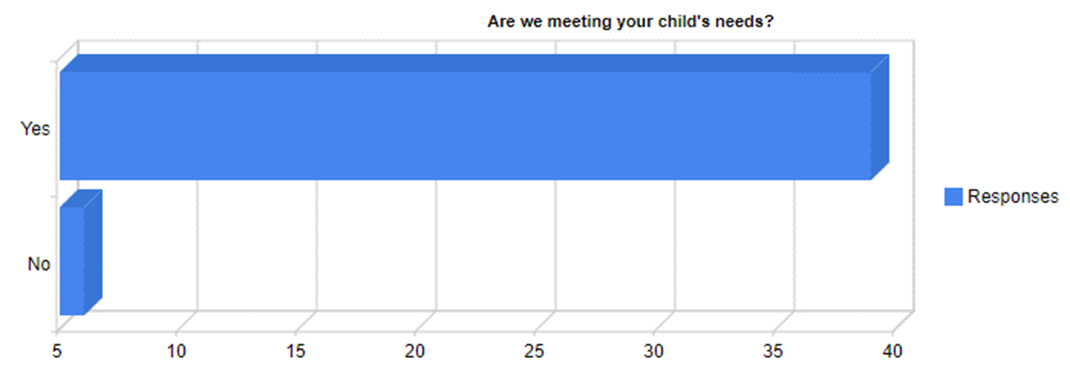Click the axis value 40
The width and height of the screenshot is (1070, 371).
[893, 351]
